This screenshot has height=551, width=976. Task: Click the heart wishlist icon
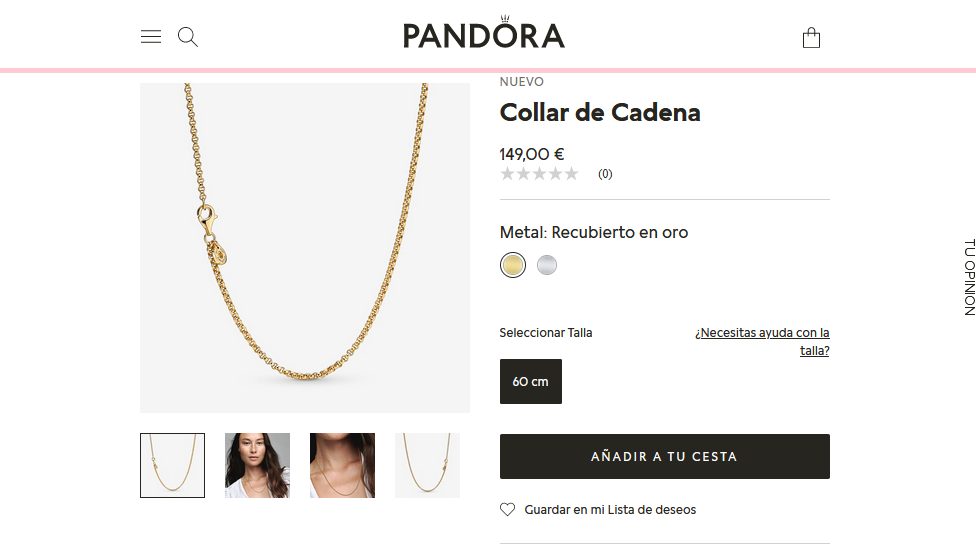(507, 509)
